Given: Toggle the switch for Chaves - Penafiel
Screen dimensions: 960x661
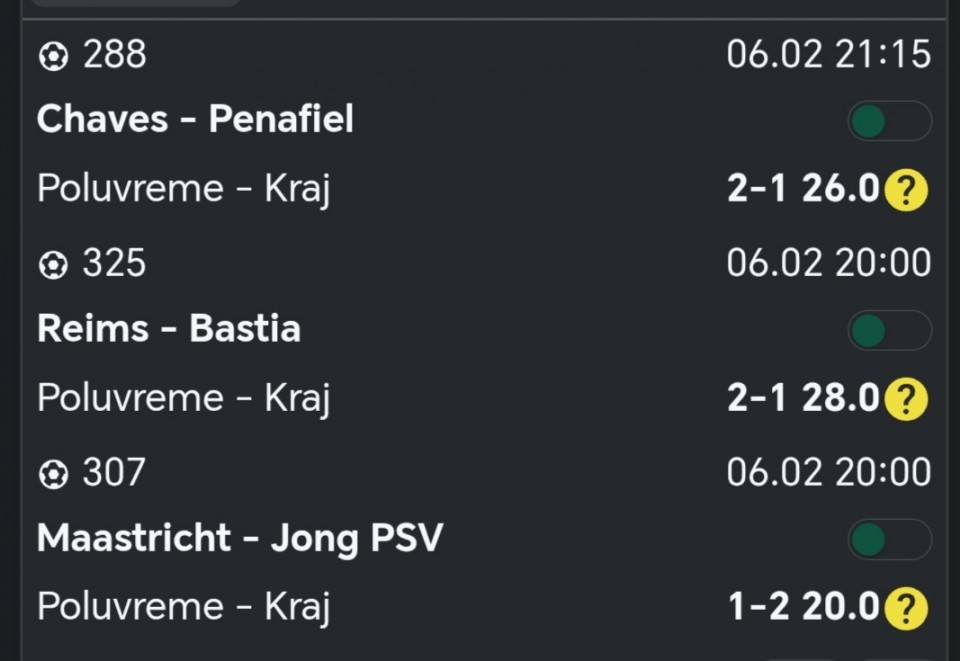Looking at the screenshot, I should coord(889,122).
